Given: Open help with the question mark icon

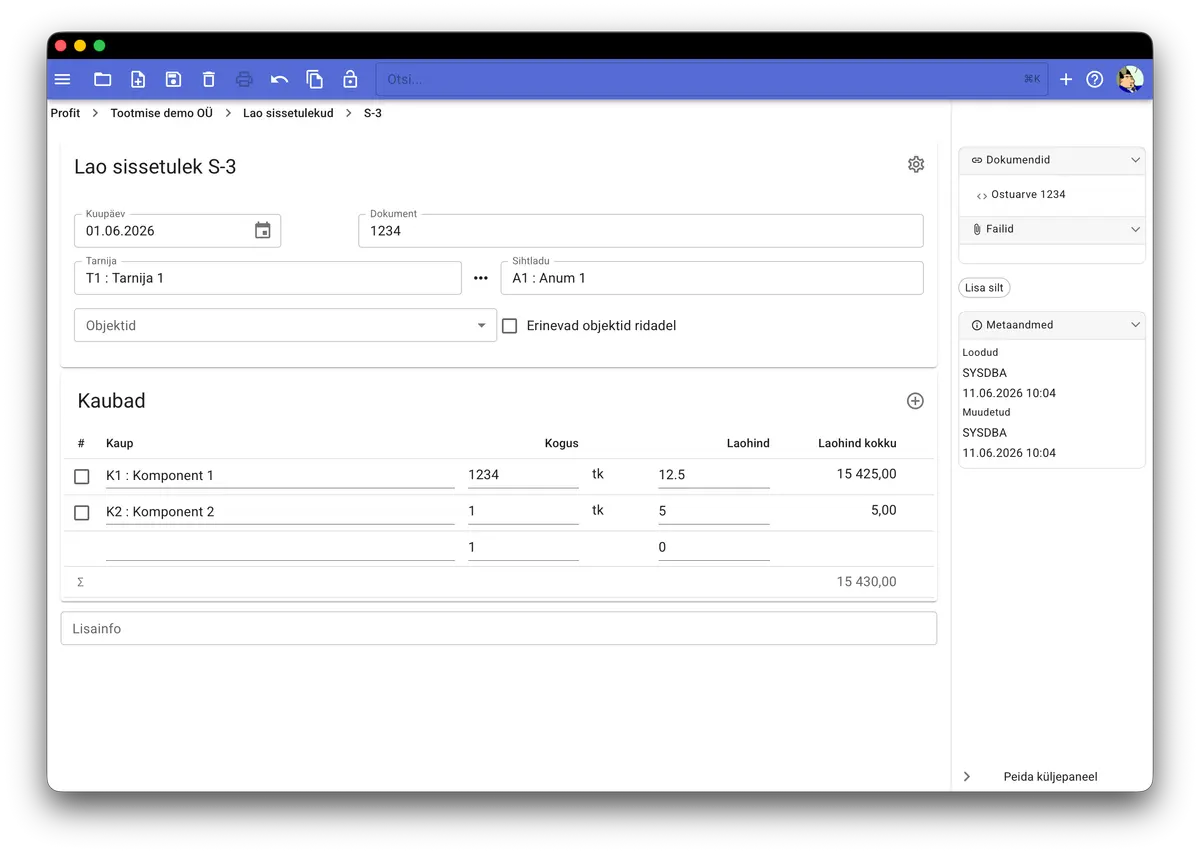Looking at the screenshot, I should coord(1095,79).
